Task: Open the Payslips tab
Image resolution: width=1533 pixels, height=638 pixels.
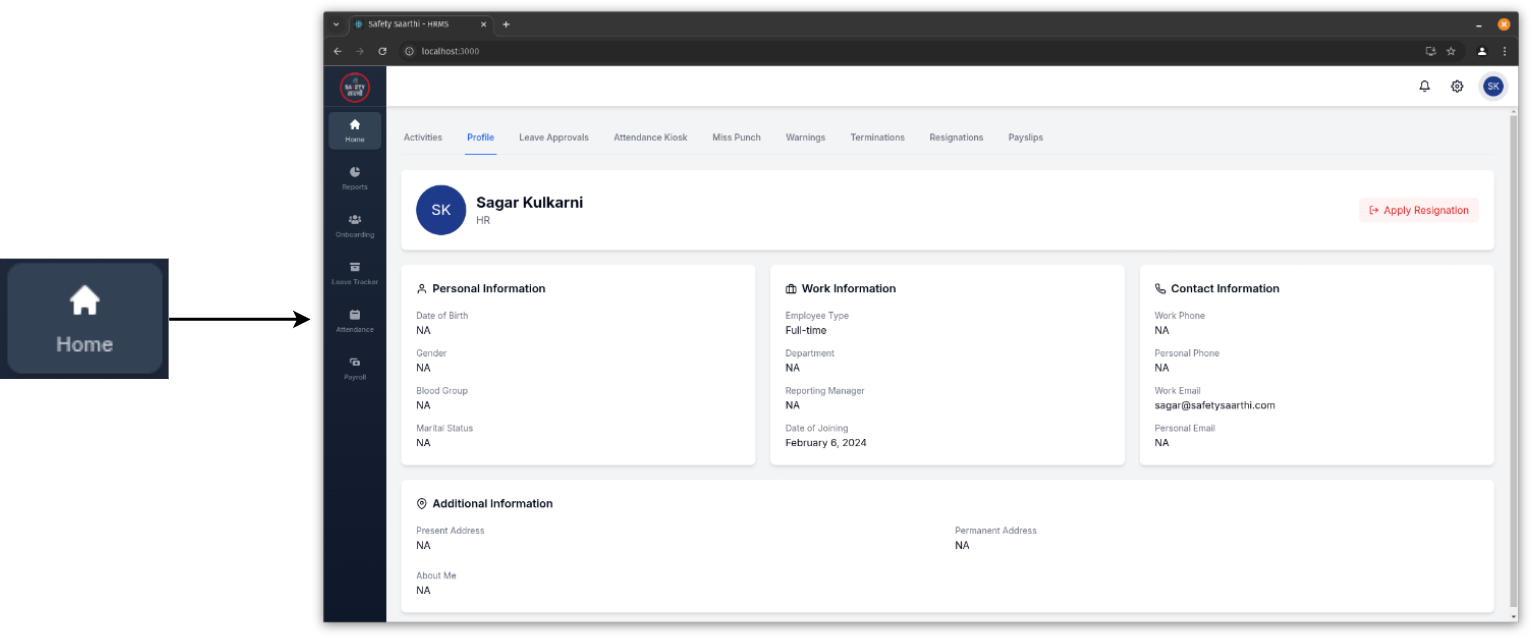Action: (x=1025, y=137)
